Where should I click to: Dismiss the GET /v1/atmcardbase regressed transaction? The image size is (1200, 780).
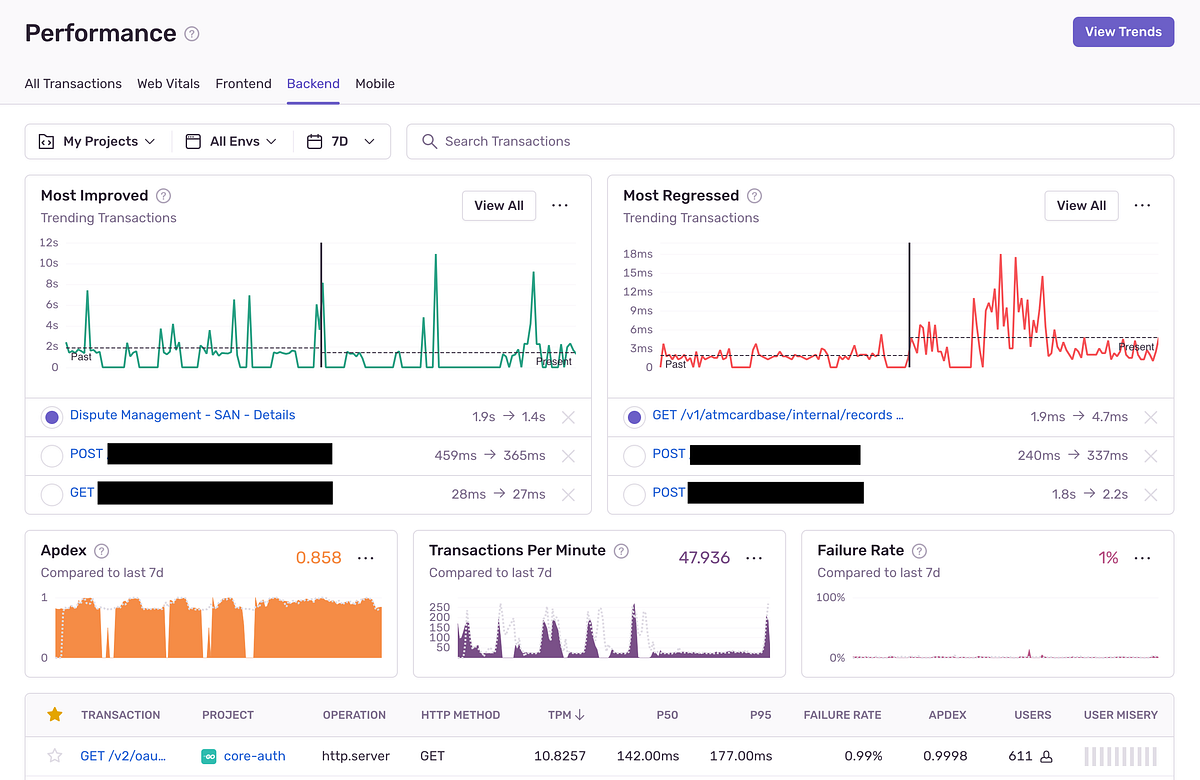tap(1150, 416)
